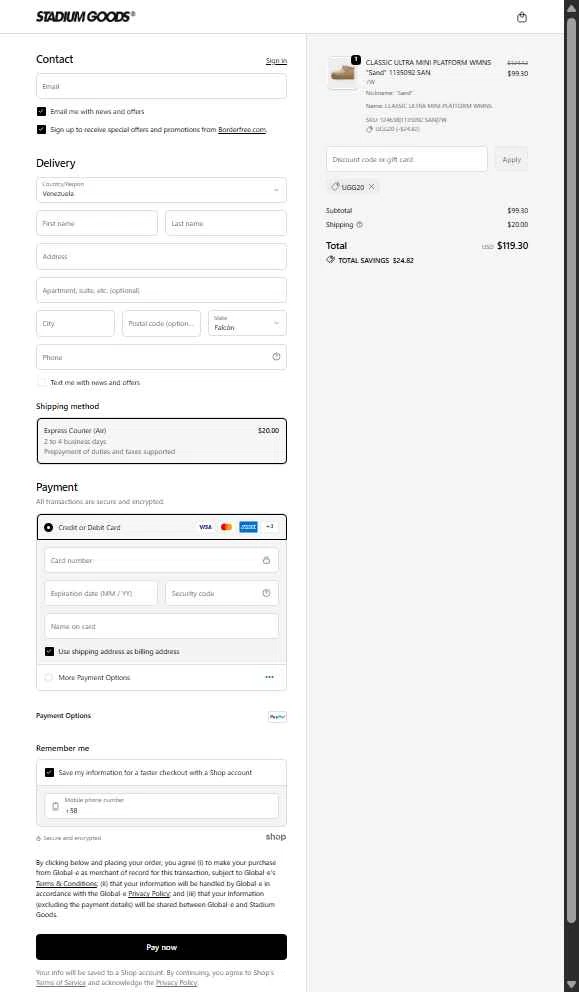Click the security code help icon
This screenshot has width=579, height=992.
(266, 593)
